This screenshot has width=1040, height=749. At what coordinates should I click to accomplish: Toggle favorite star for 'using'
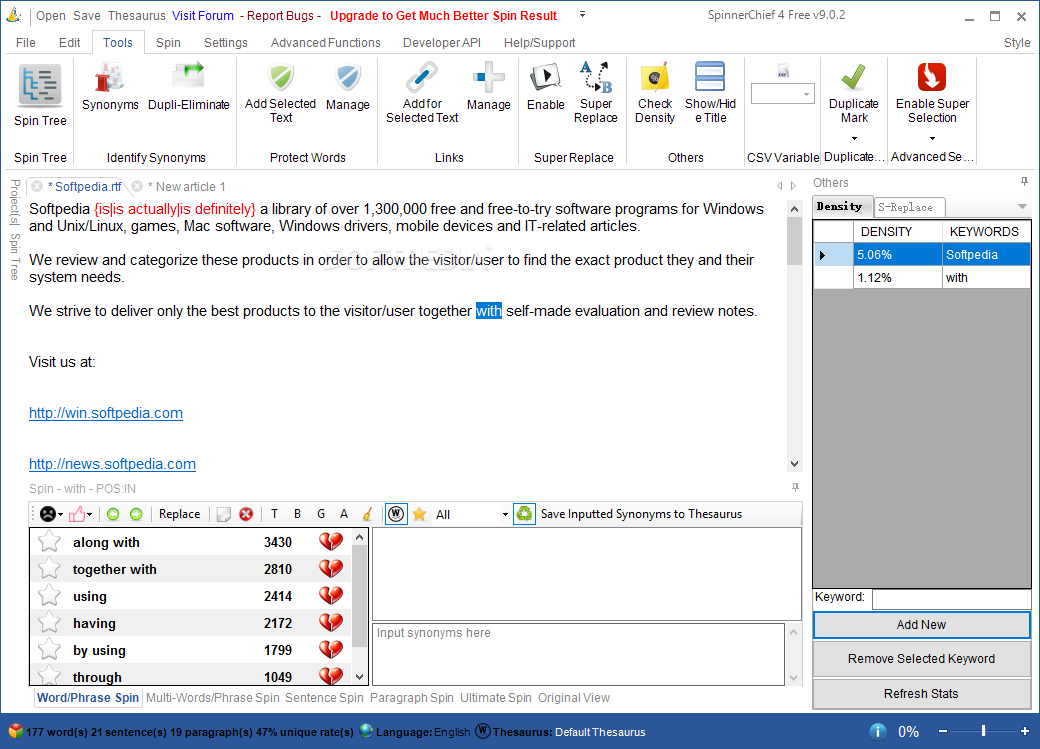click(49, 596)
